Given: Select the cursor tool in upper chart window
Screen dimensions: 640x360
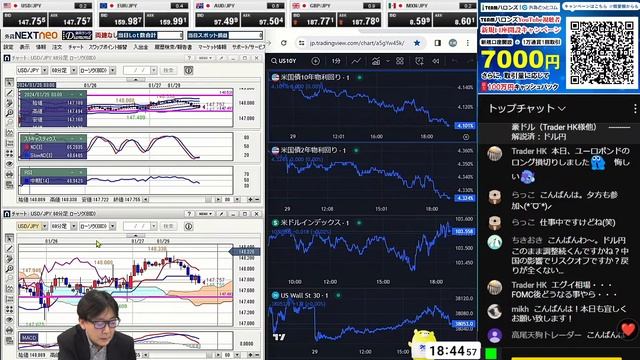Looking at the screenshot, I should [x=9, y=83].
